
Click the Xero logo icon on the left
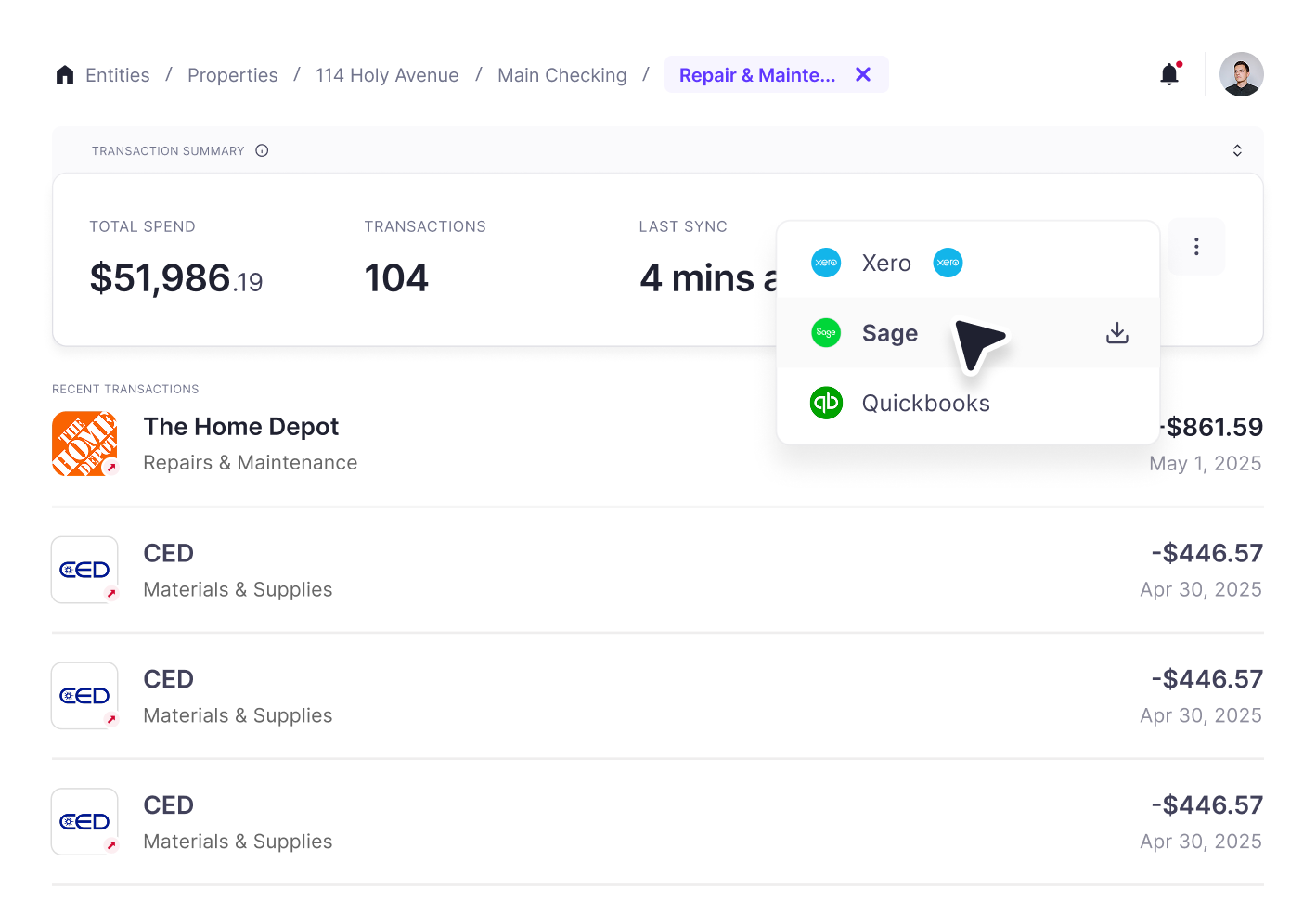coord(826,263)
